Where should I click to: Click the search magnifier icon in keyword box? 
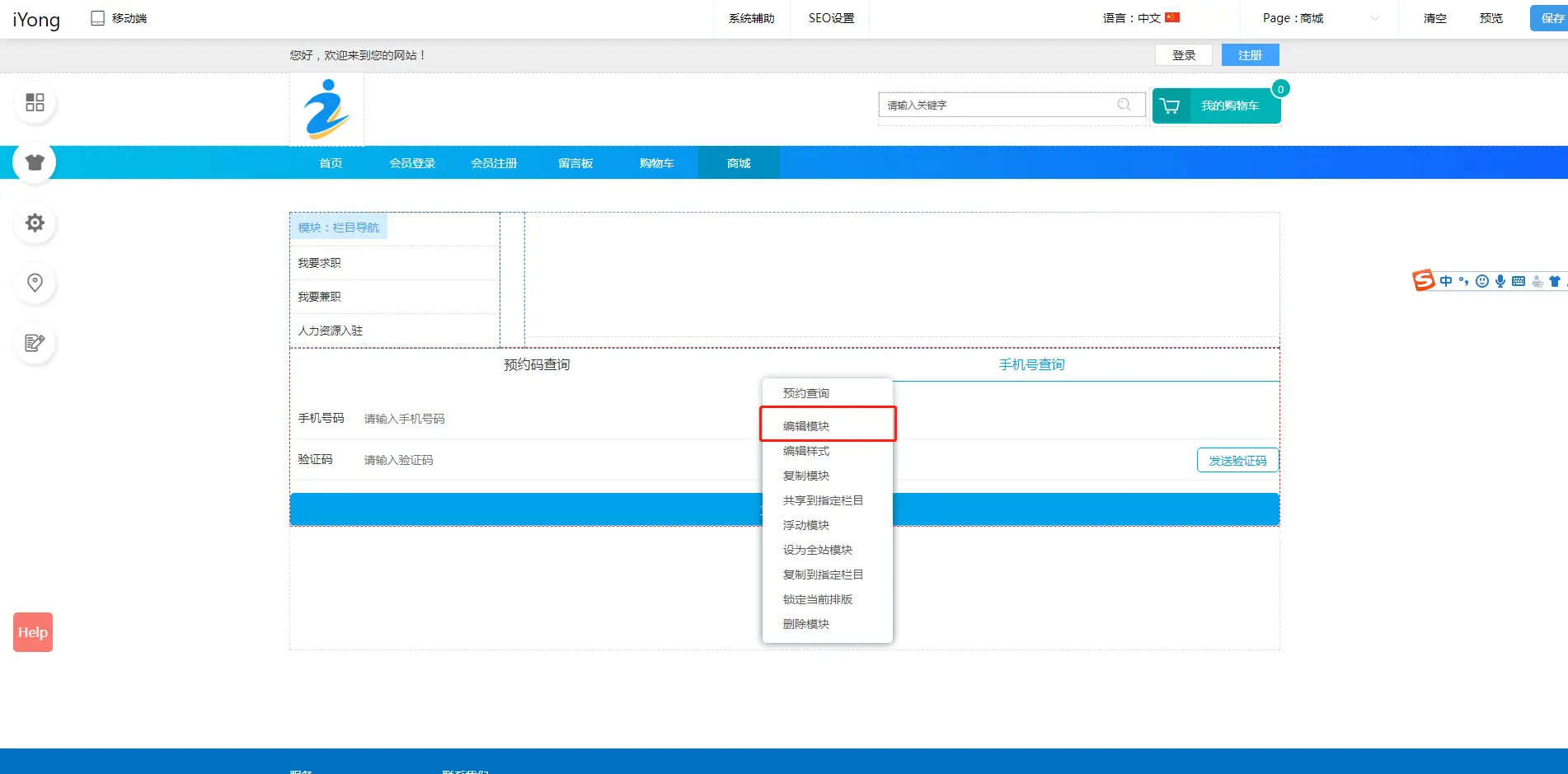click(1124, 105)
